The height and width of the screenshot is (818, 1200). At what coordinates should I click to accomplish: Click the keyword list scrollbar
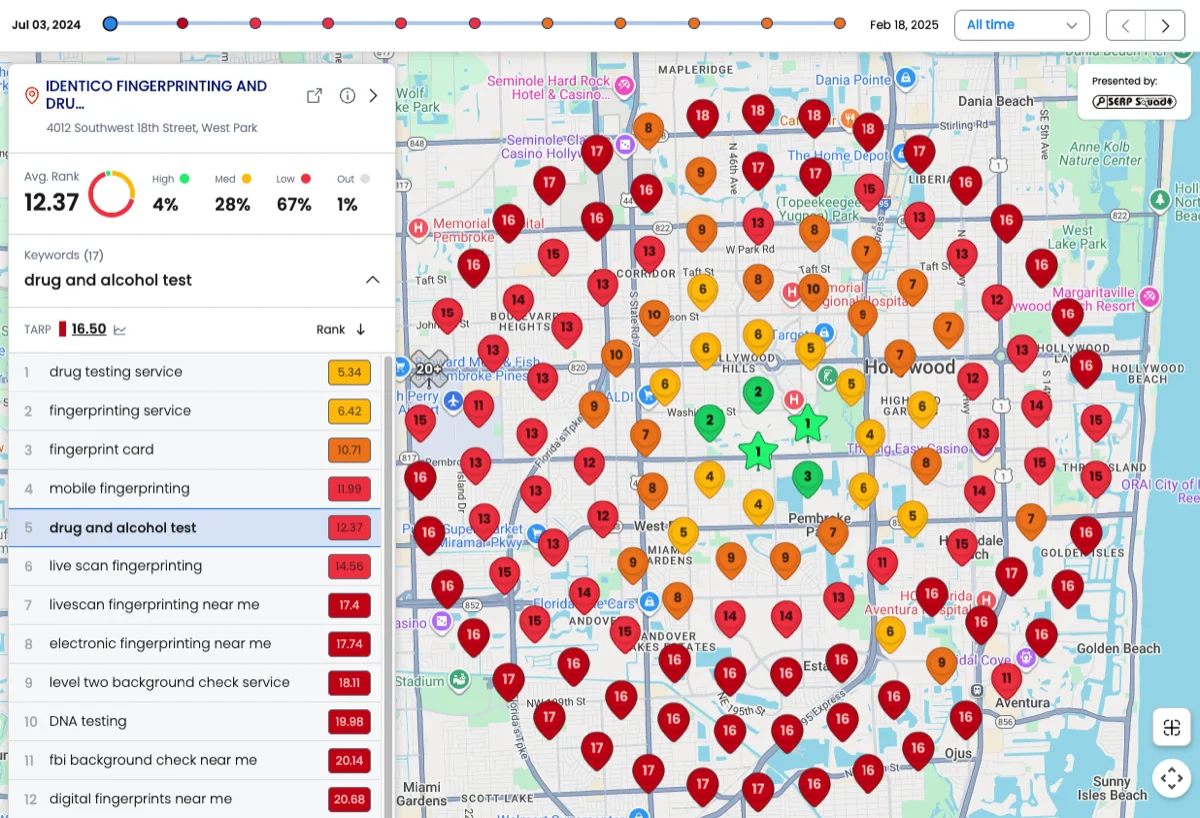point(388,585)
